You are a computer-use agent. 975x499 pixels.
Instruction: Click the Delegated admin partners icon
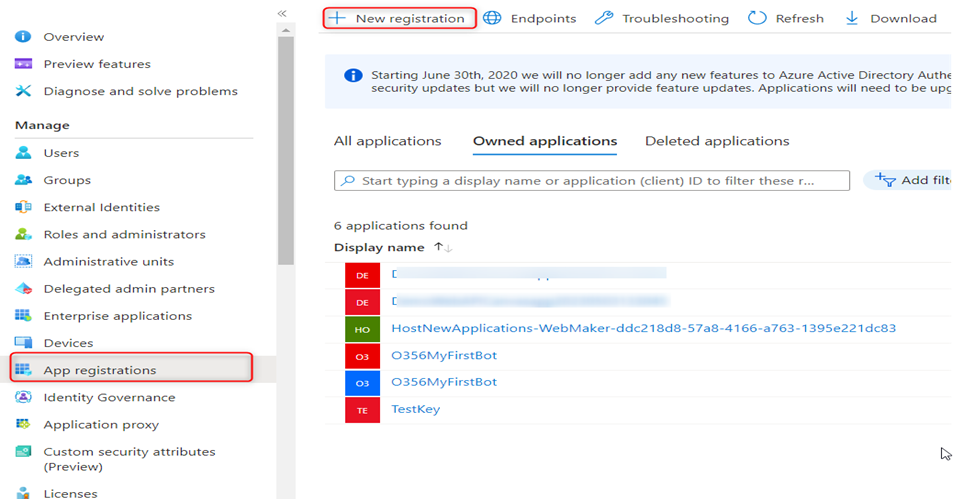pos(23,289)
